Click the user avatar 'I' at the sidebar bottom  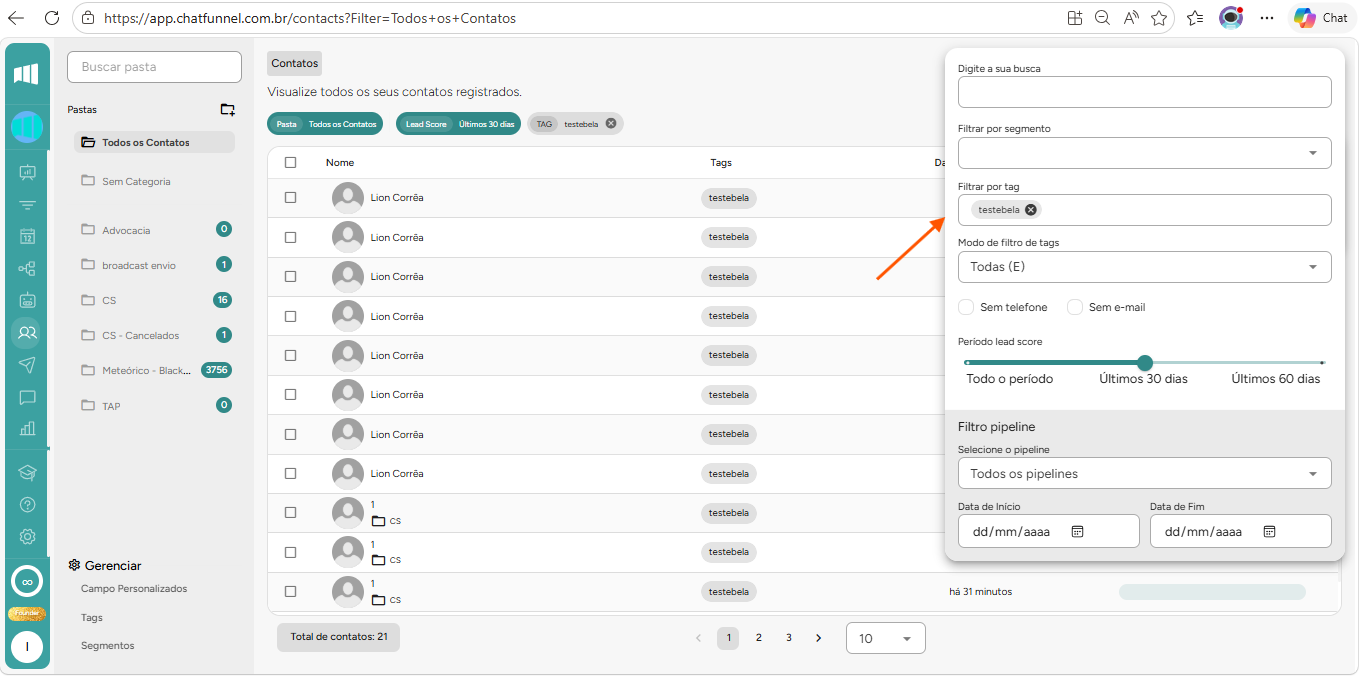[27, 647]
